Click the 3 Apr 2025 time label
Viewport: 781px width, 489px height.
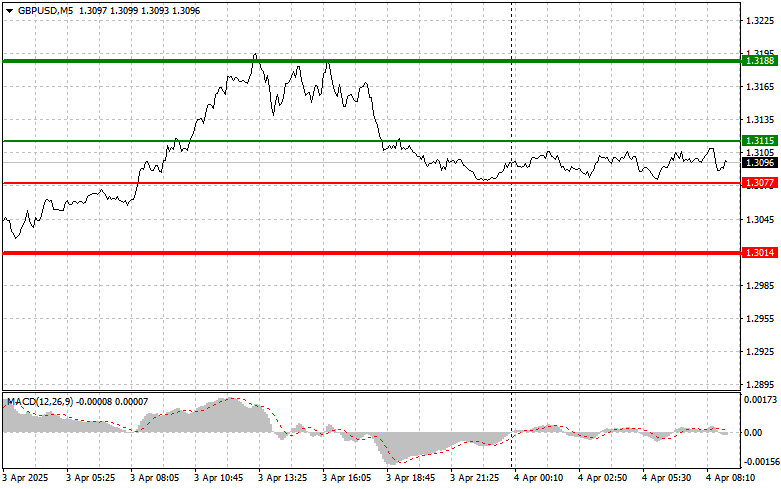[x=25, y=478]
